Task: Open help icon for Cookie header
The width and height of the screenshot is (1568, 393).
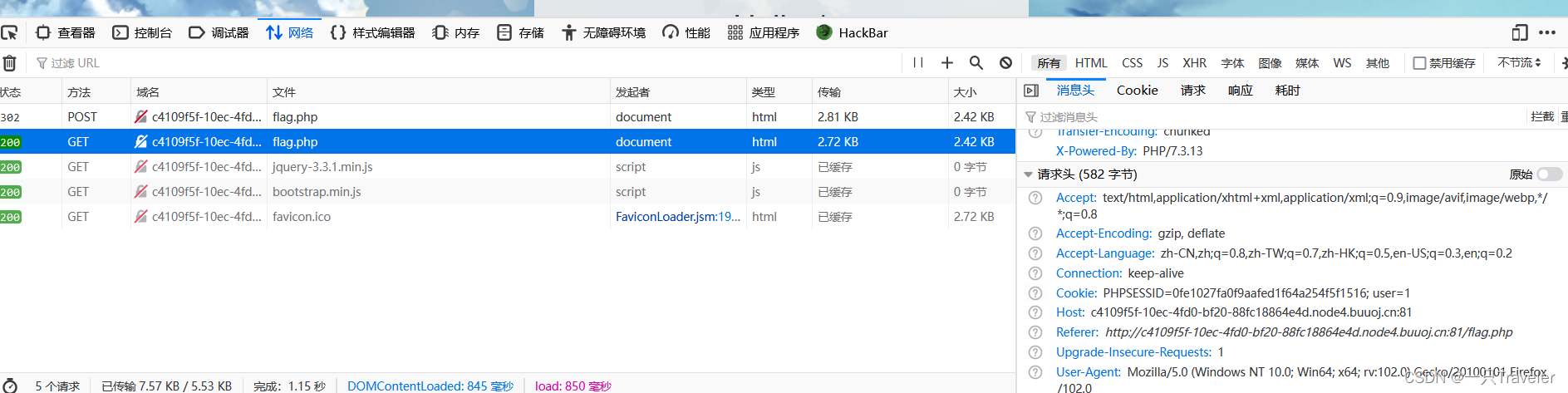Action: click(x=1035, y=293)
